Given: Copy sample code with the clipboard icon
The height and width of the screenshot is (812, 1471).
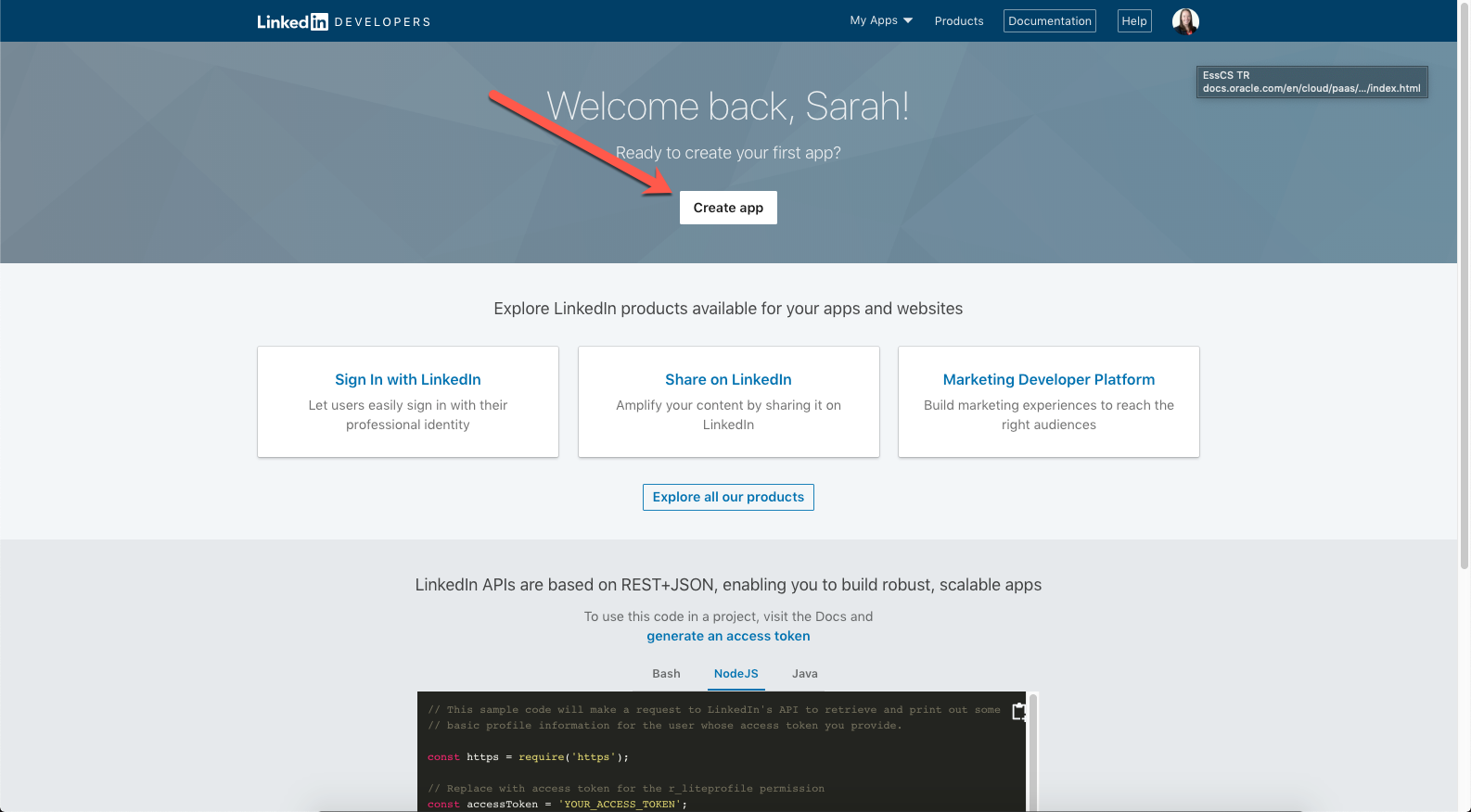Looking at the screenshot, I should coord(1018,712).
